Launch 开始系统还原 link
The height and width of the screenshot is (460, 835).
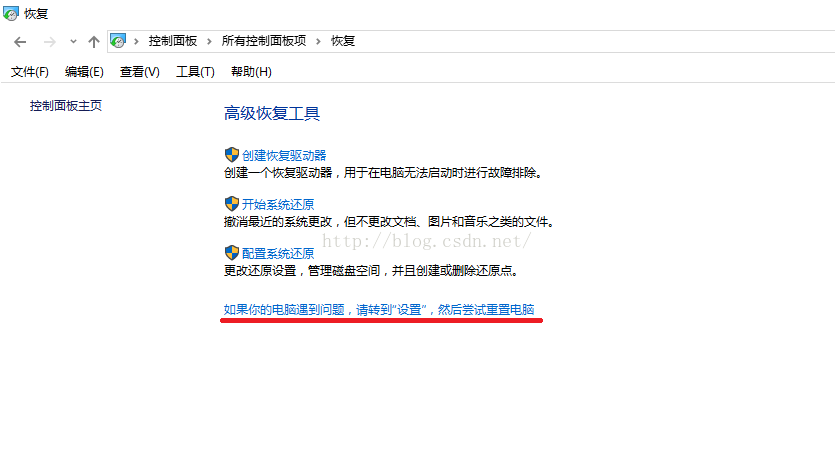pos(278,204)
